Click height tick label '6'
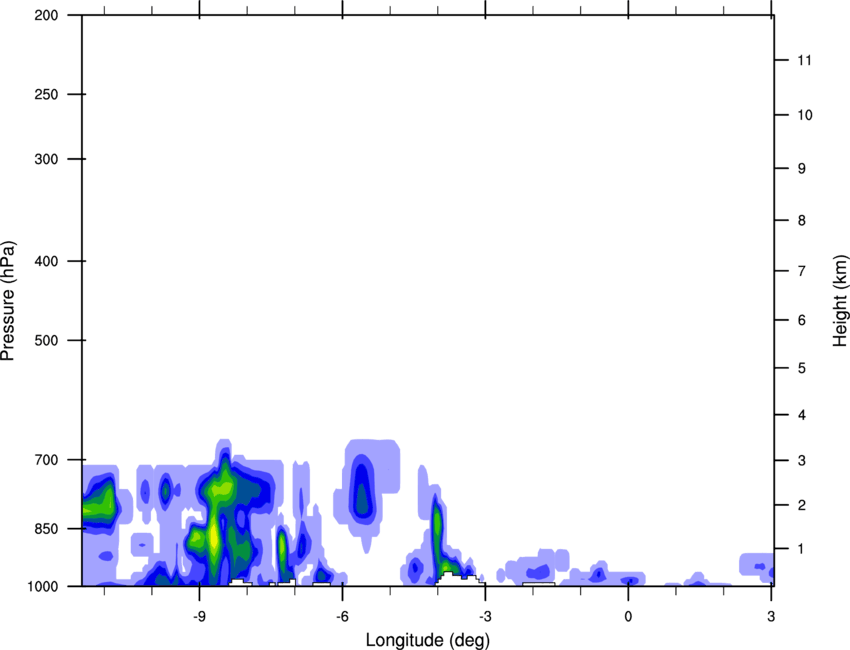Screen dimensions: 850x650 click(x=802, y=320)
